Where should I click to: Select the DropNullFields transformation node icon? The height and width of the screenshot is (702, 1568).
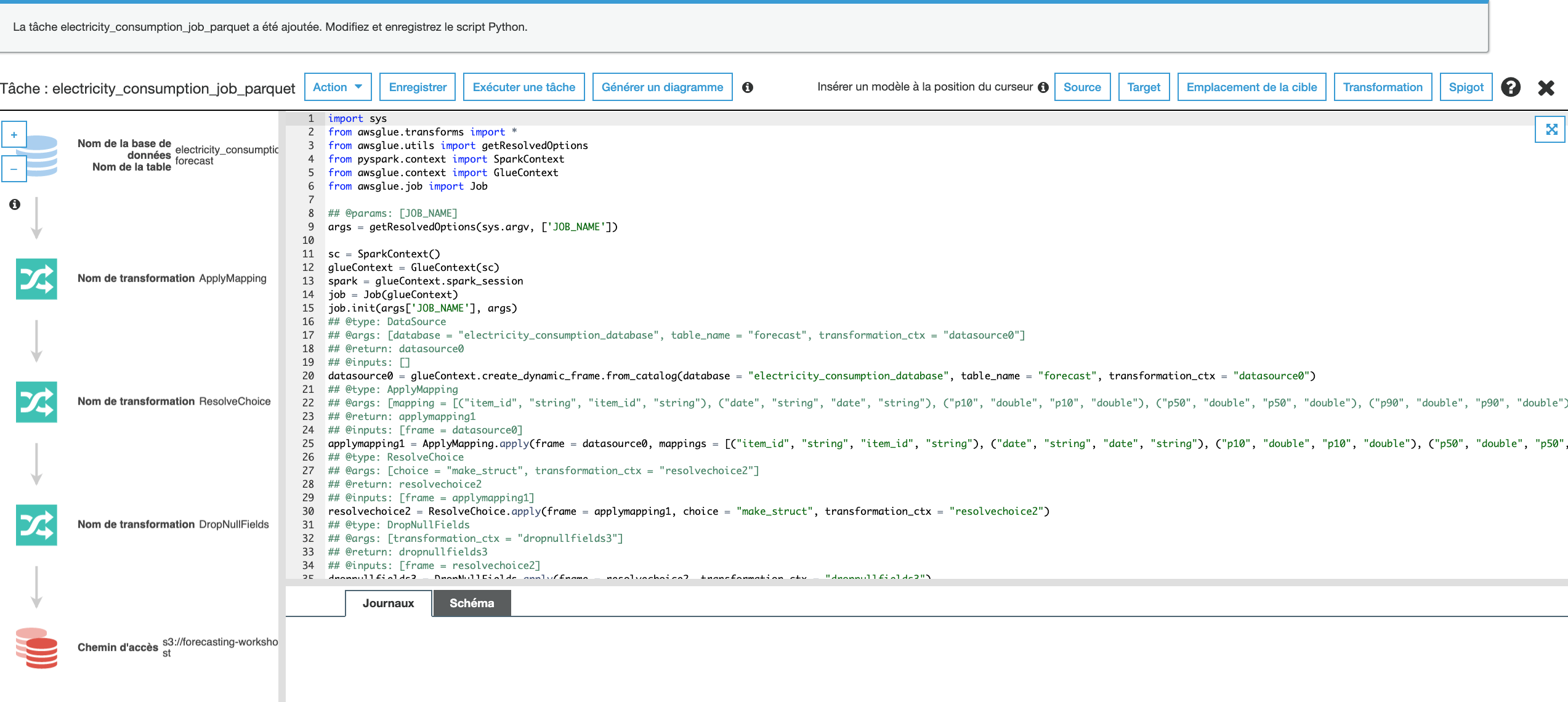(x=36, y=525)
